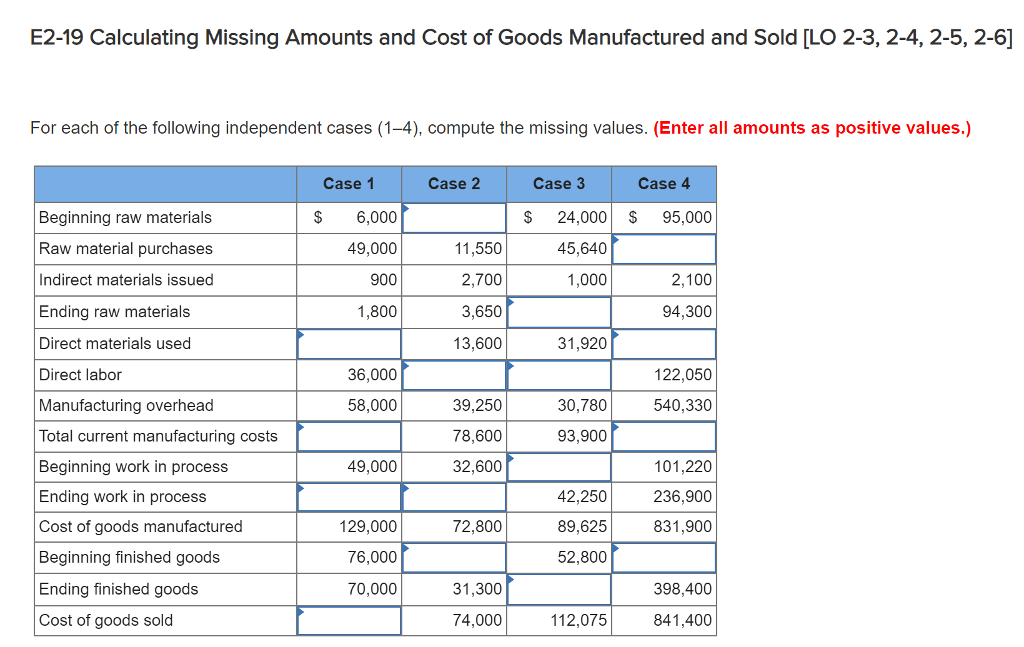This screenshot has width=1024, height=647.
Task: Select the Ending work in process cell under Case 2
Action: tap(453, 496)
